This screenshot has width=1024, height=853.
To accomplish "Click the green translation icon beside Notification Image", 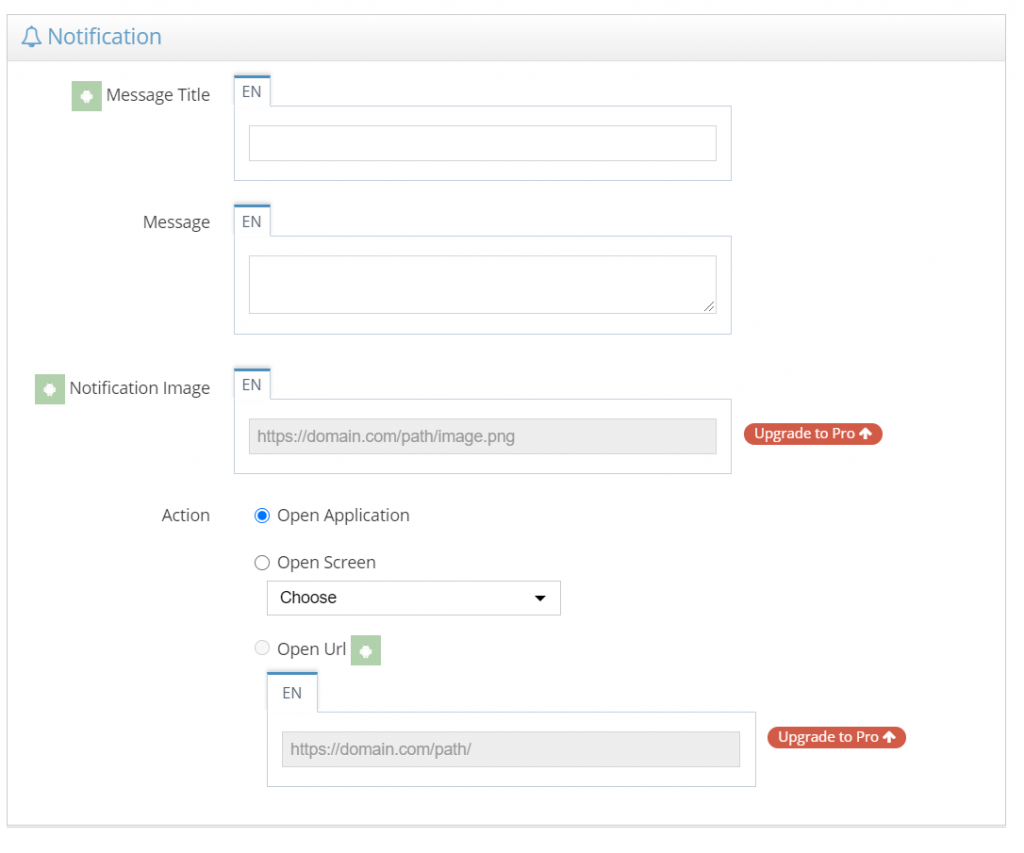I will pos(50,389).
